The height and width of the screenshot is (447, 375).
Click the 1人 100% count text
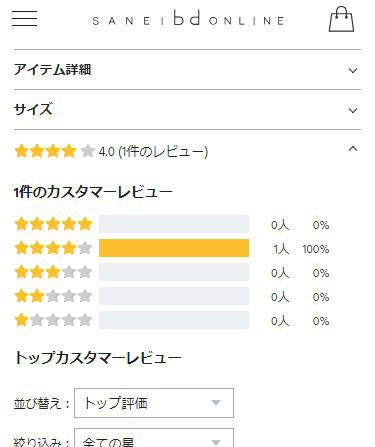coord(301,249)
